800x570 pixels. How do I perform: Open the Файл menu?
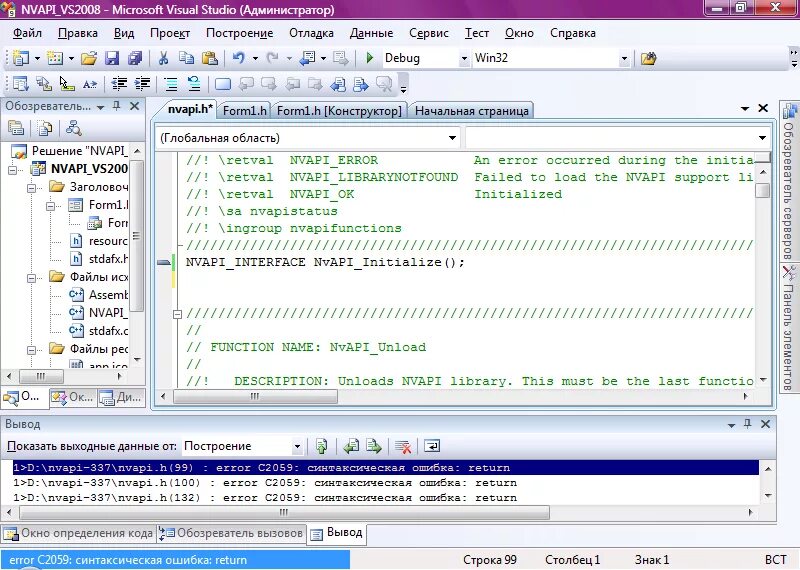point(27,33)
